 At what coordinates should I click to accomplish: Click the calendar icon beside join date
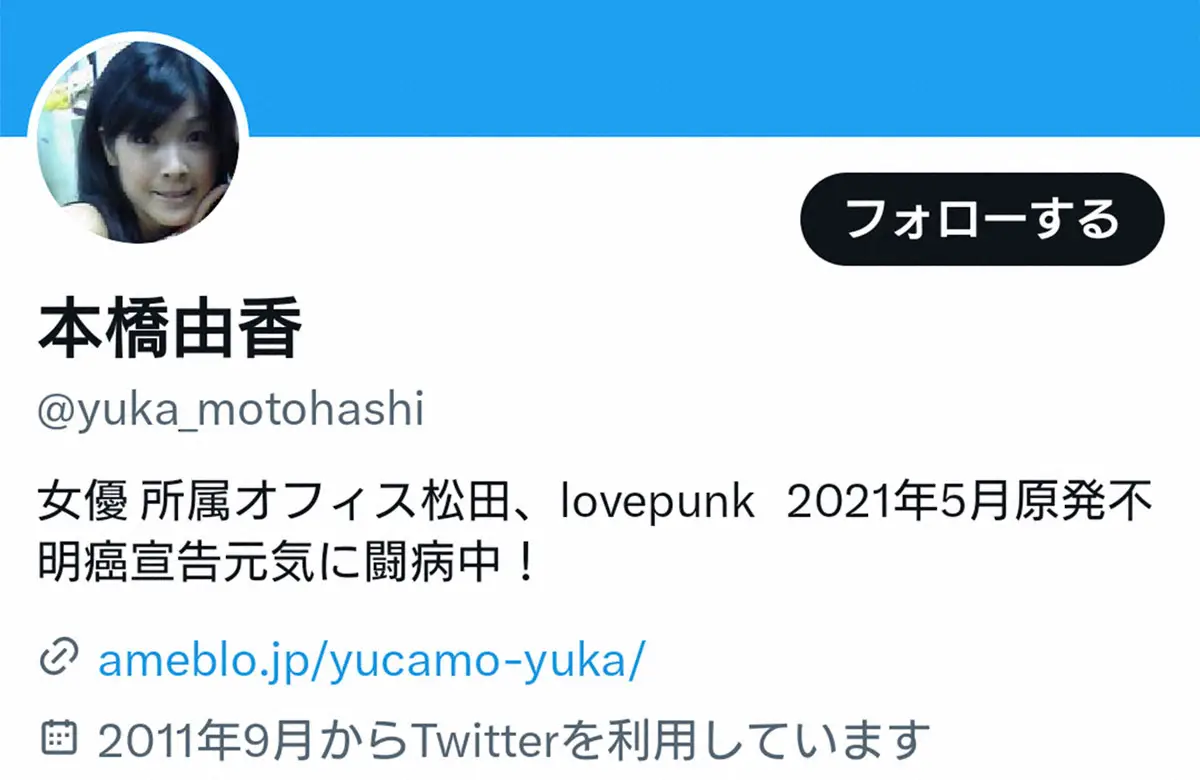click(58, 738)
